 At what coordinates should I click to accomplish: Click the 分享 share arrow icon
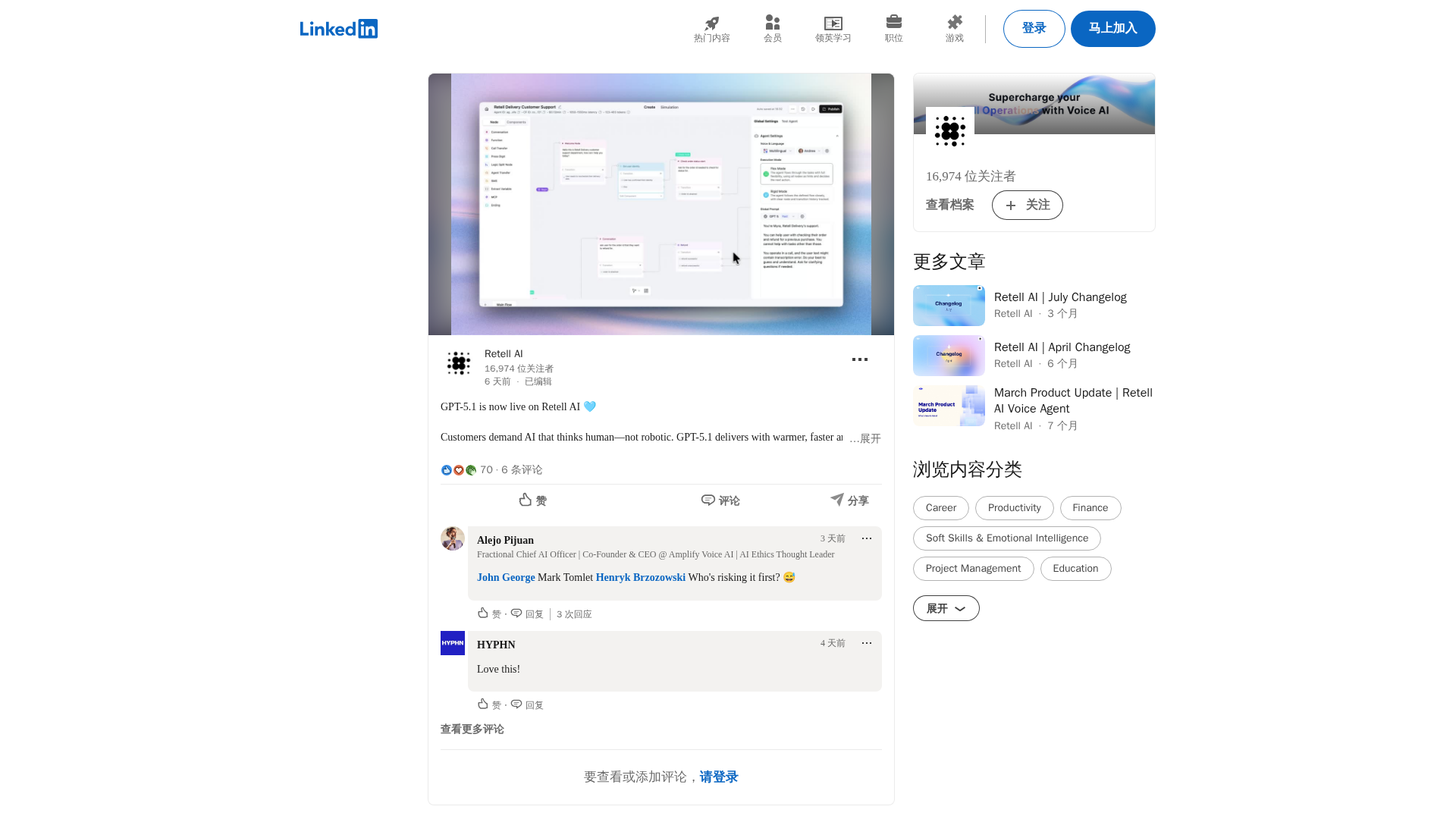click(x=837, y=499)
